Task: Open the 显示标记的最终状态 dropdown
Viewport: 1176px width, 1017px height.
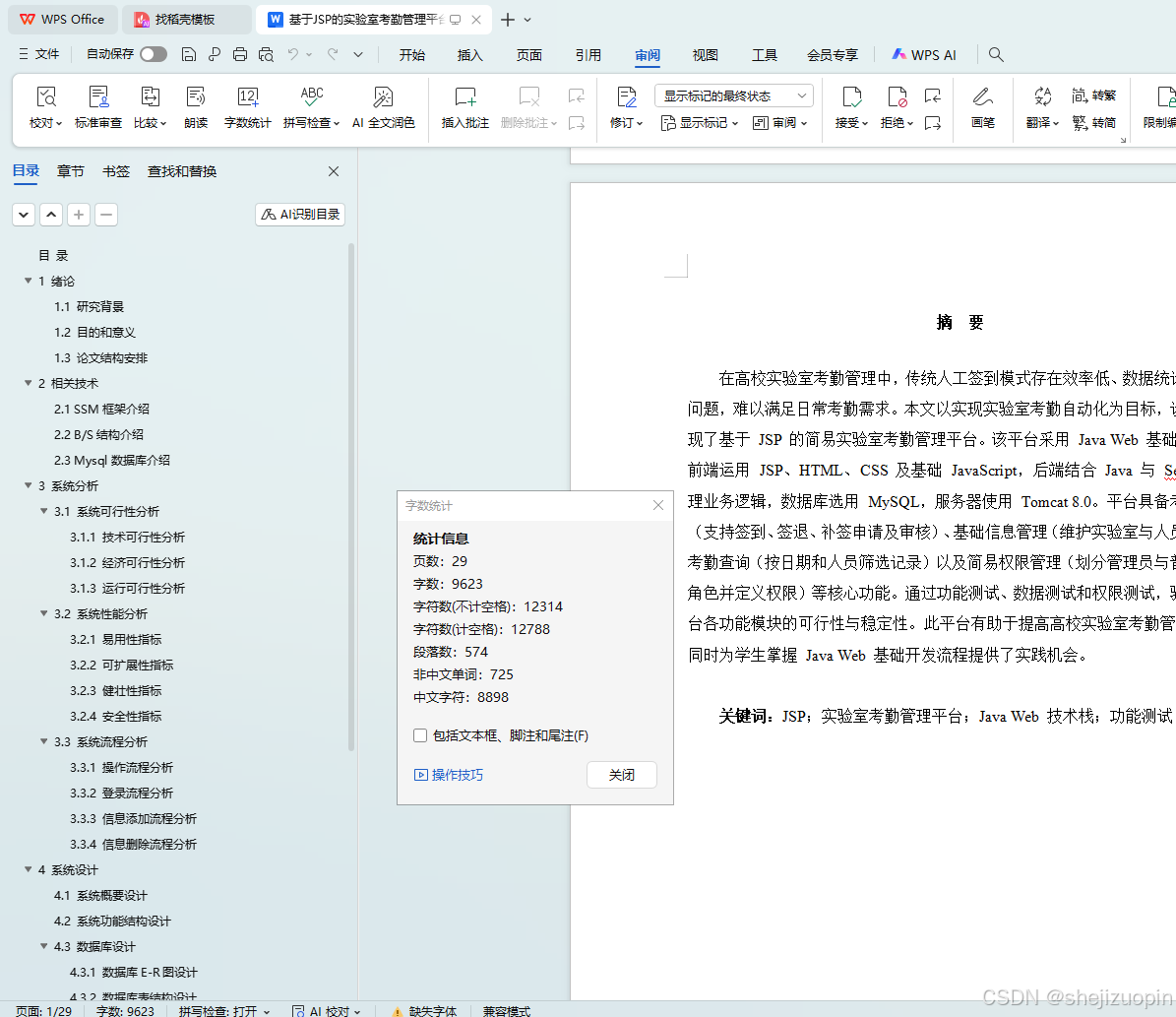Action: point(732,95)
